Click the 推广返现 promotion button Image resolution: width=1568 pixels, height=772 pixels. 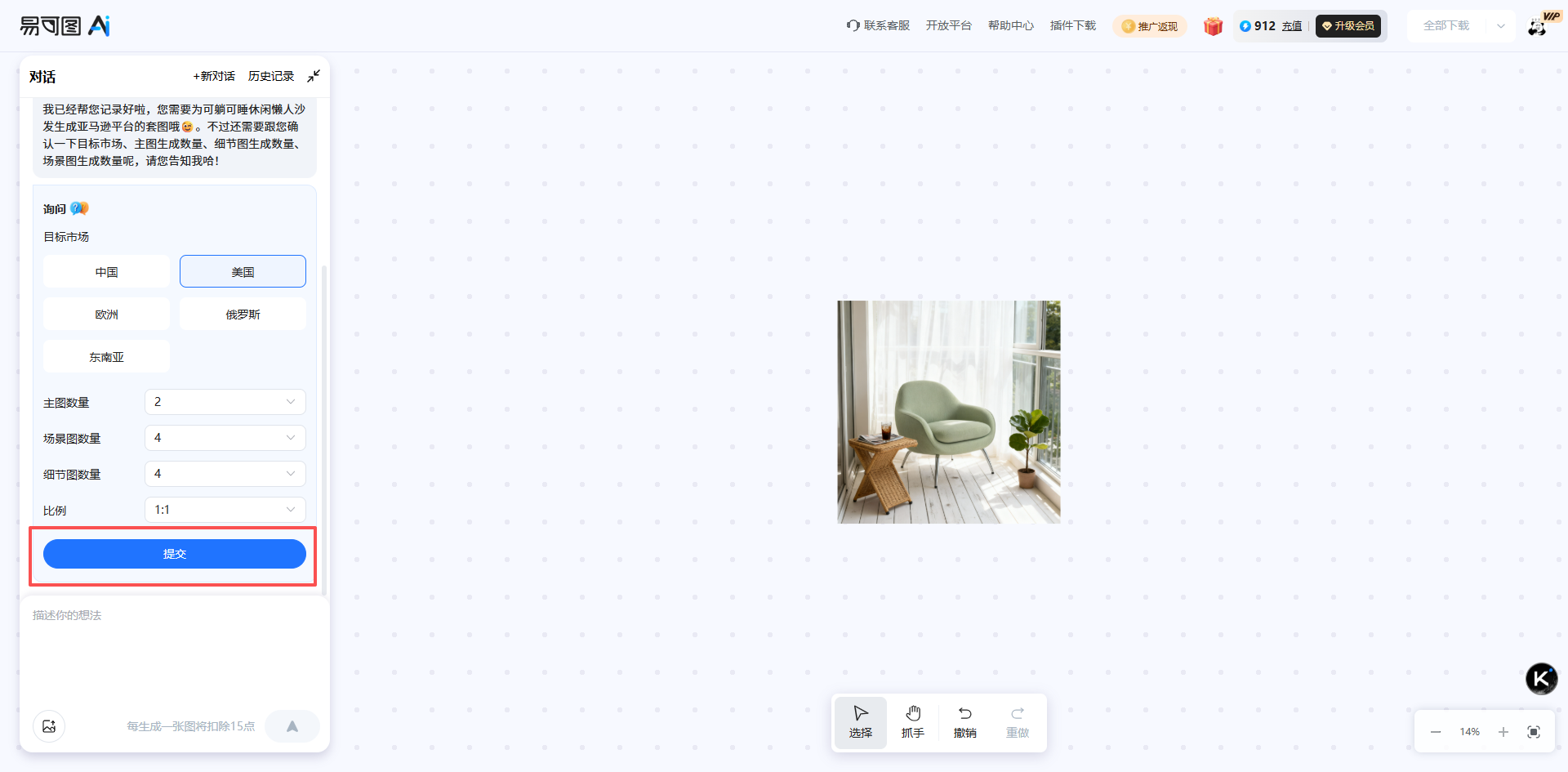tap(1150, 26)
